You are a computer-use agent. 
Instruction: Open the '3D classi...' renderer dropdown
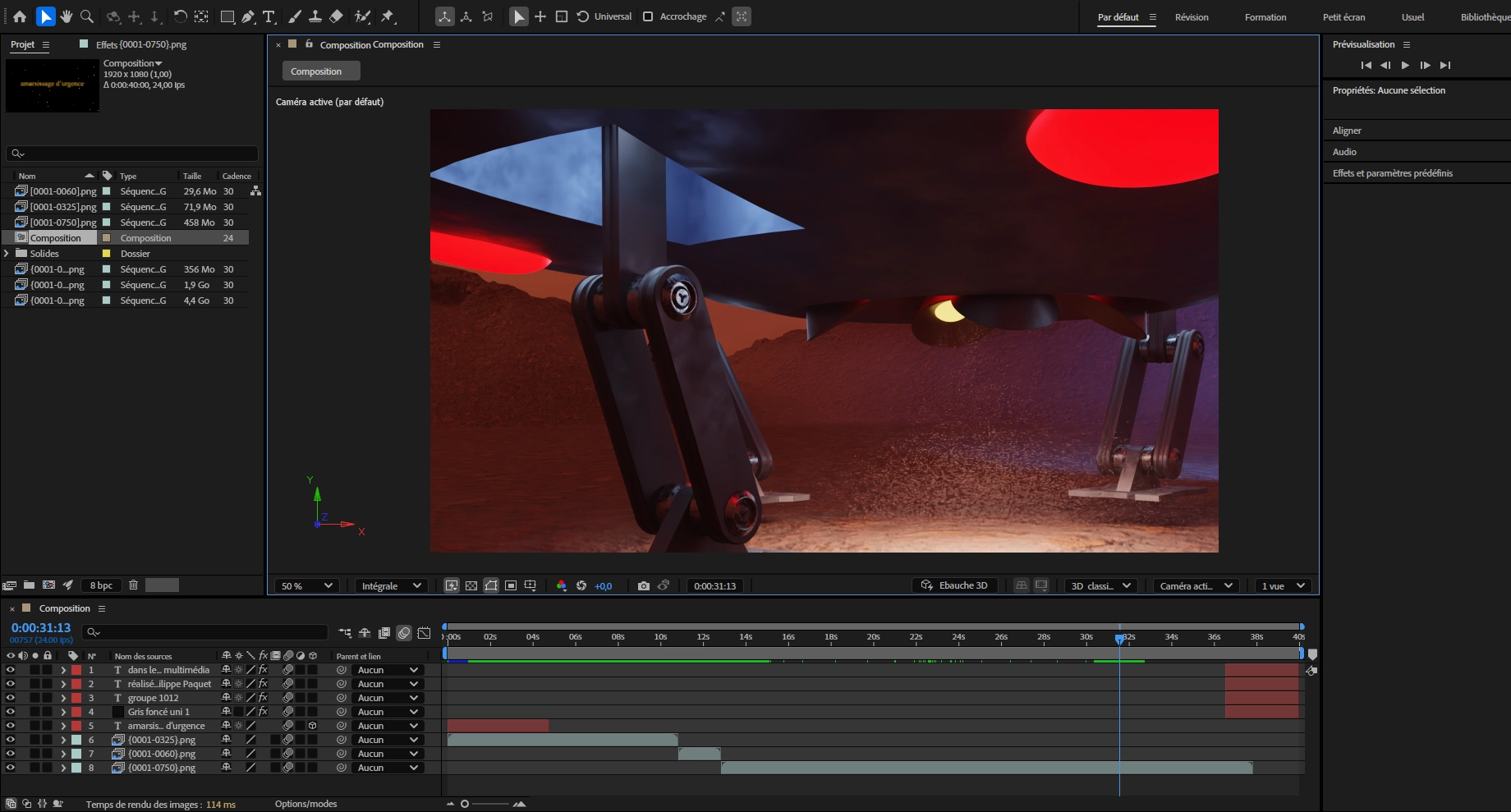click(x=1100, y=585)
